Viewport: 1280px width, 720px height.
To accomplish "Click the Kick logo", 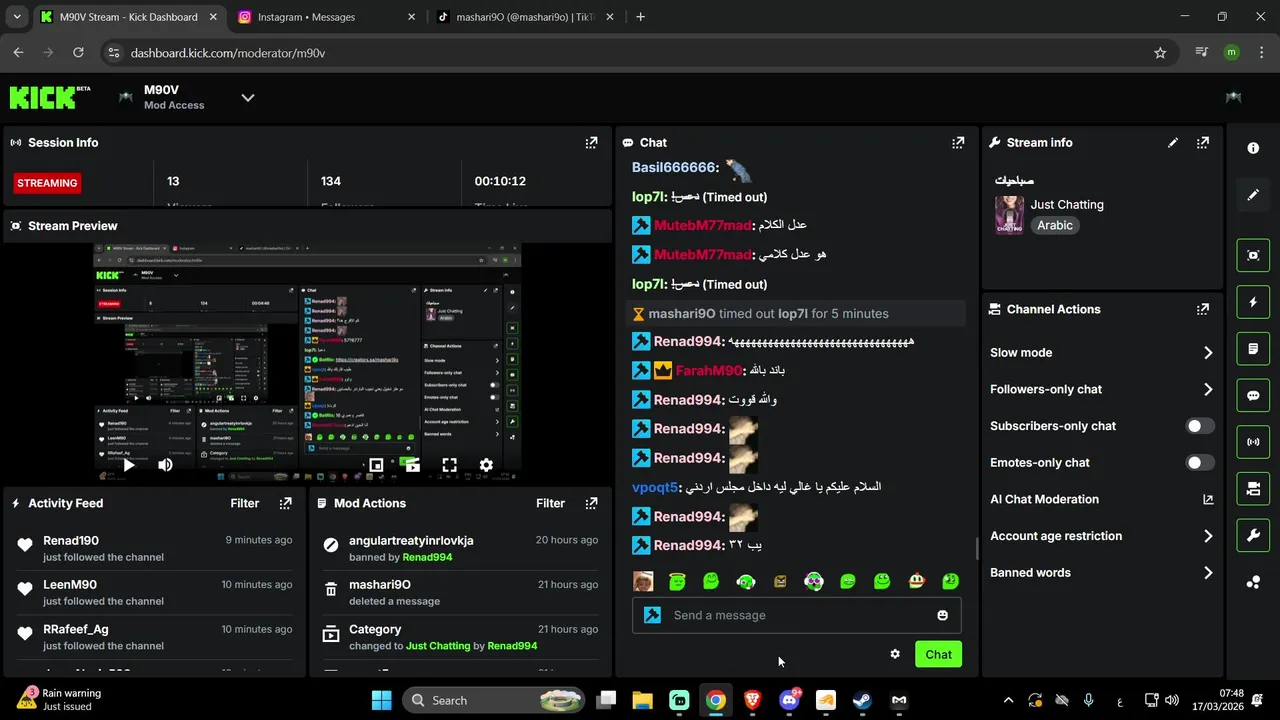I will [49, 97].
